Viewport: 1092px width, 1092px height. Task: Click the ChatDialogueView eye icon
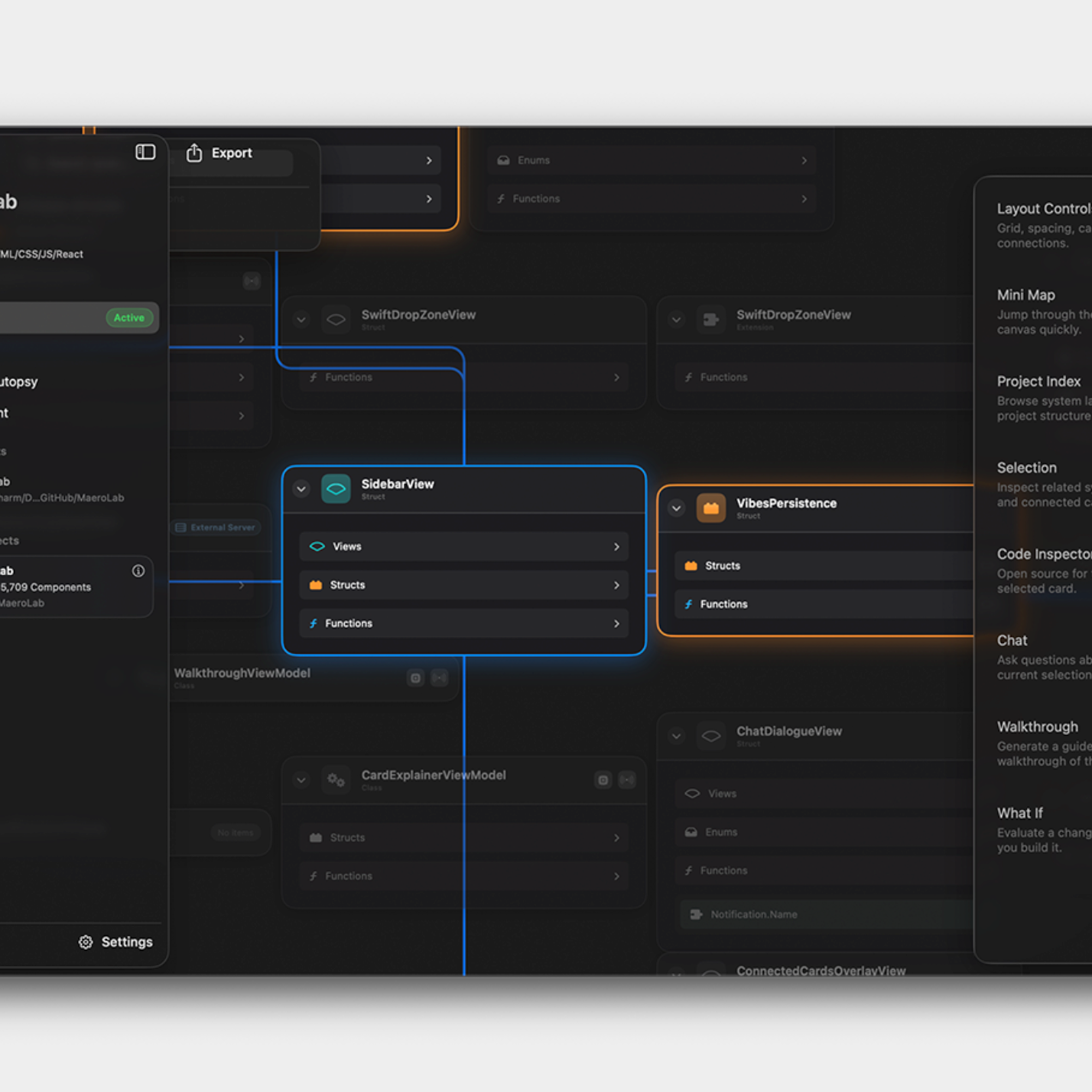click(x=711, y=736)
